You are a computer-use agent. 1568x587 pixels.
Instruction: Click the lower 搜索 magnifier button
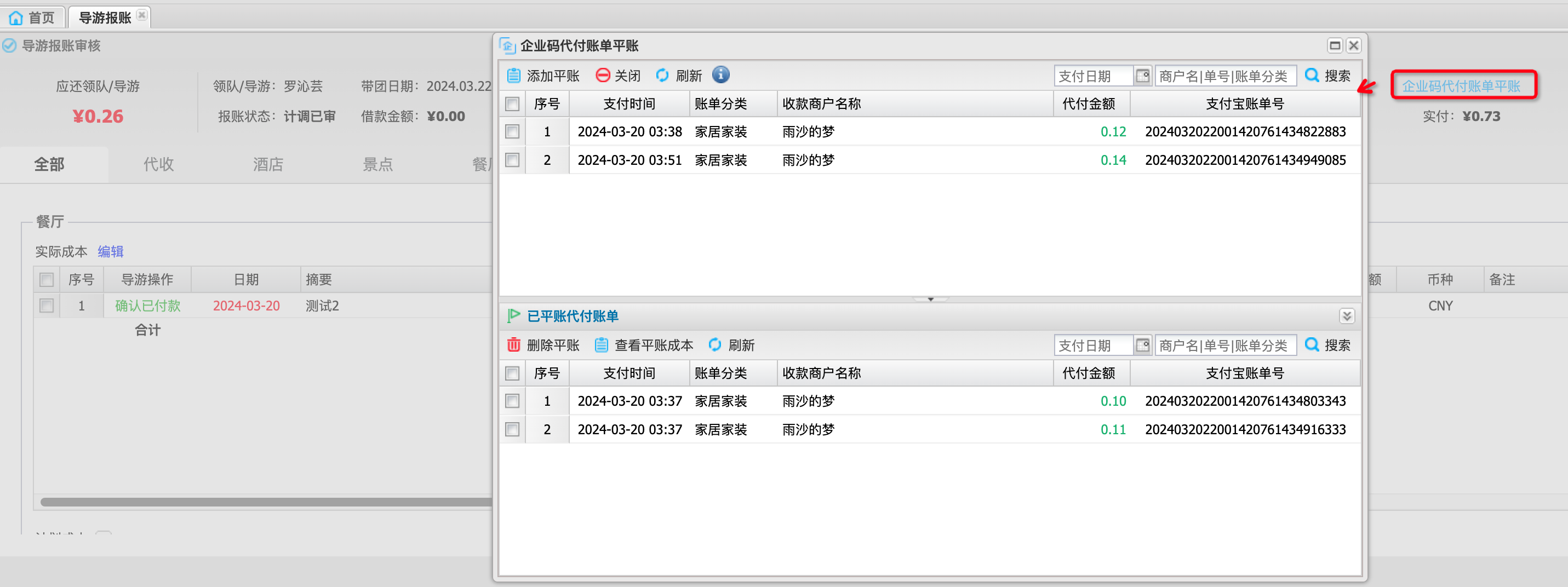pos(1327,345)
